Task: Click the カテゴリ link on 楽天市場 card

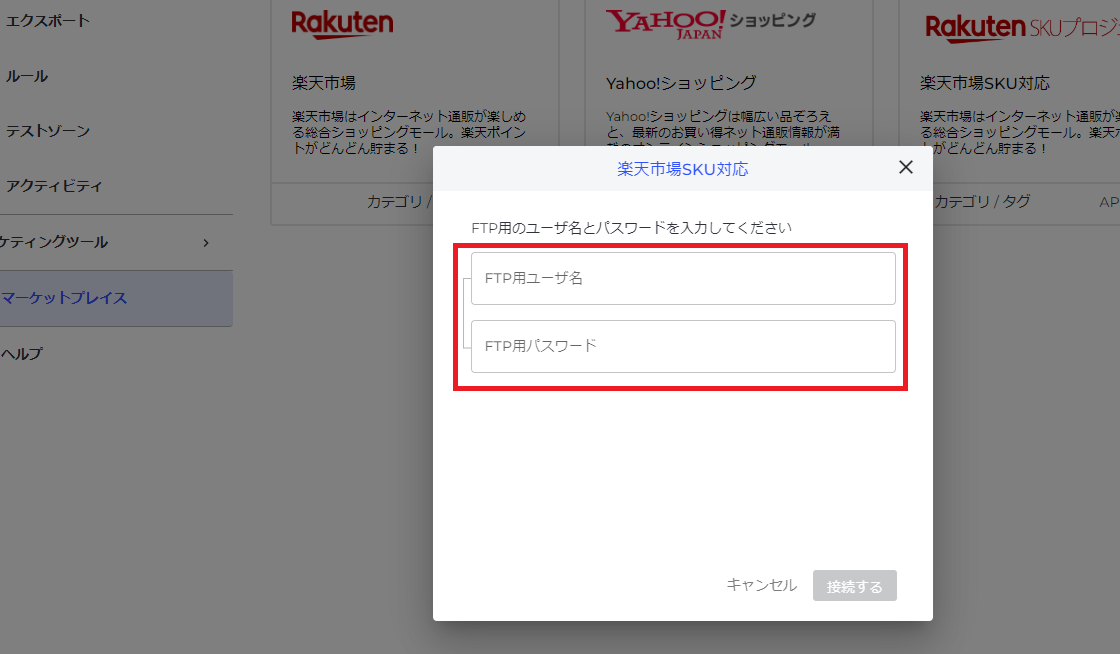Action: (394, 202)
